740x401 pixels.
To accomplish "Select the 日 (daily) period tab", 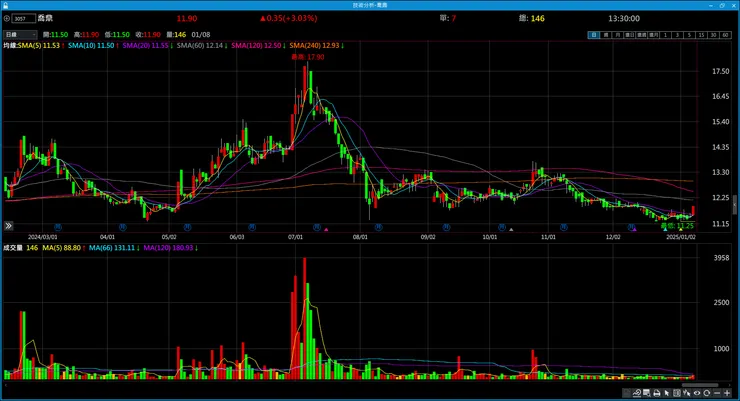I will point(594,35).
